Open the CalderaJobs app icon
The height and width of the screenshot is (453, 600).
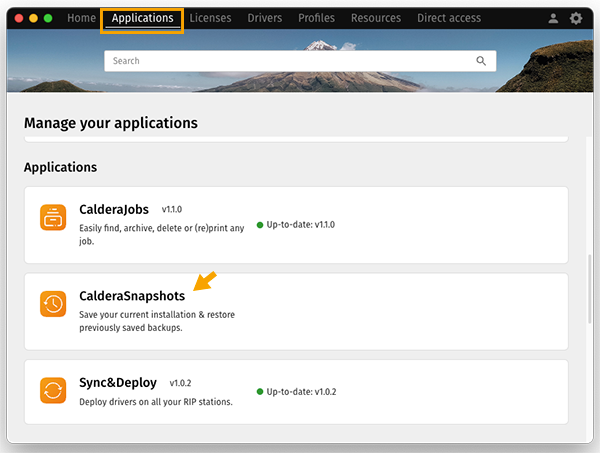(x=53, y=217)
